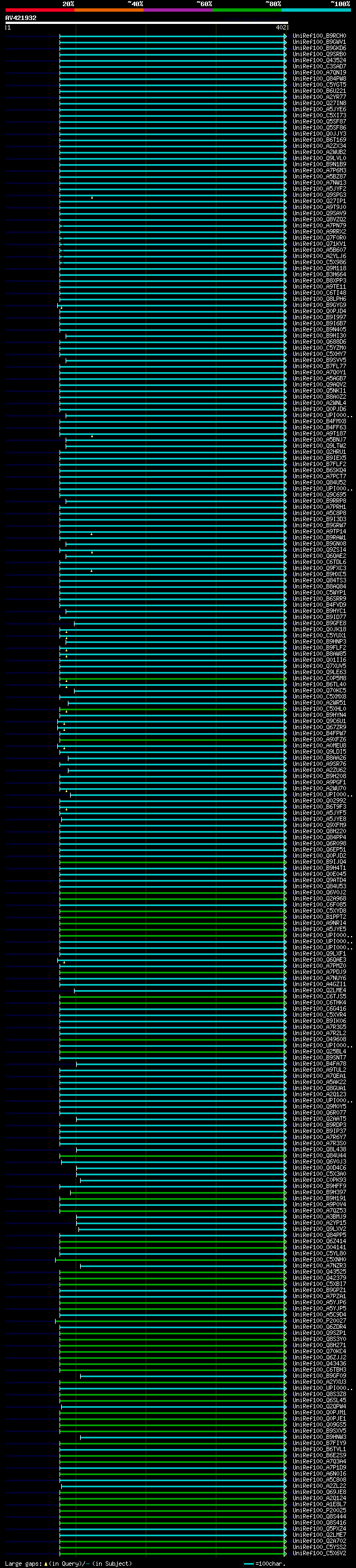Open the UniRef100_Q8H220 subject
The image size is (356, 1568).
coord(319,831)
